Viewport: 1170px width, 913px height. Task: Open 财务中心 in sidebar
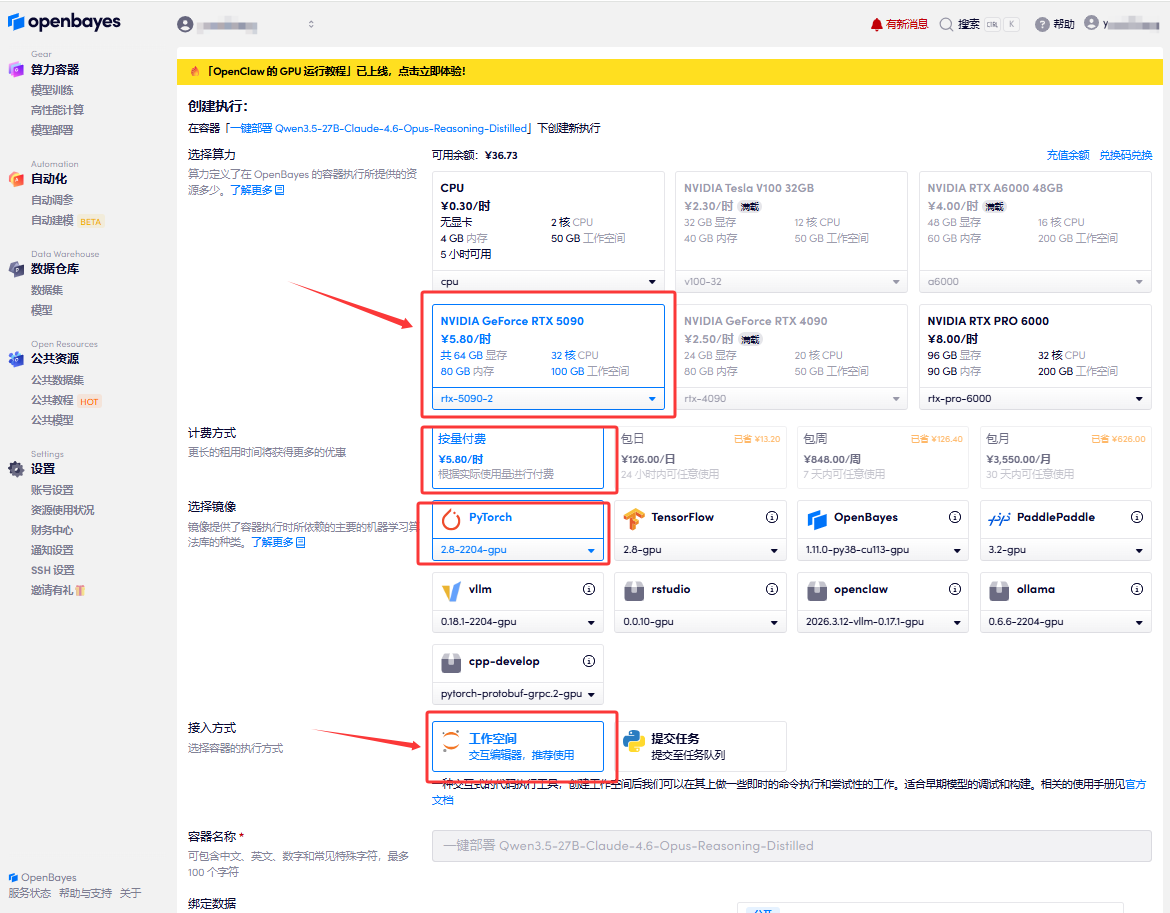pos(52,530)
